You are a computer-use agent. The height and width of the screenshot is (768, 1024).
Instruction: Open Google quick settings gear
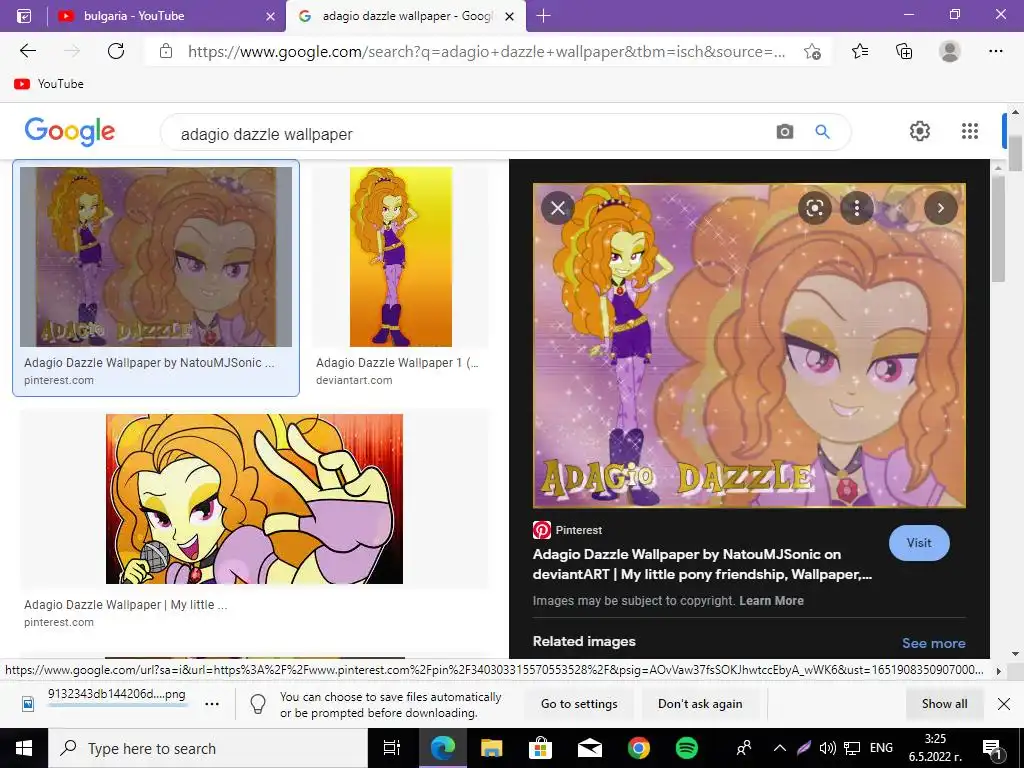pos(920,131)
